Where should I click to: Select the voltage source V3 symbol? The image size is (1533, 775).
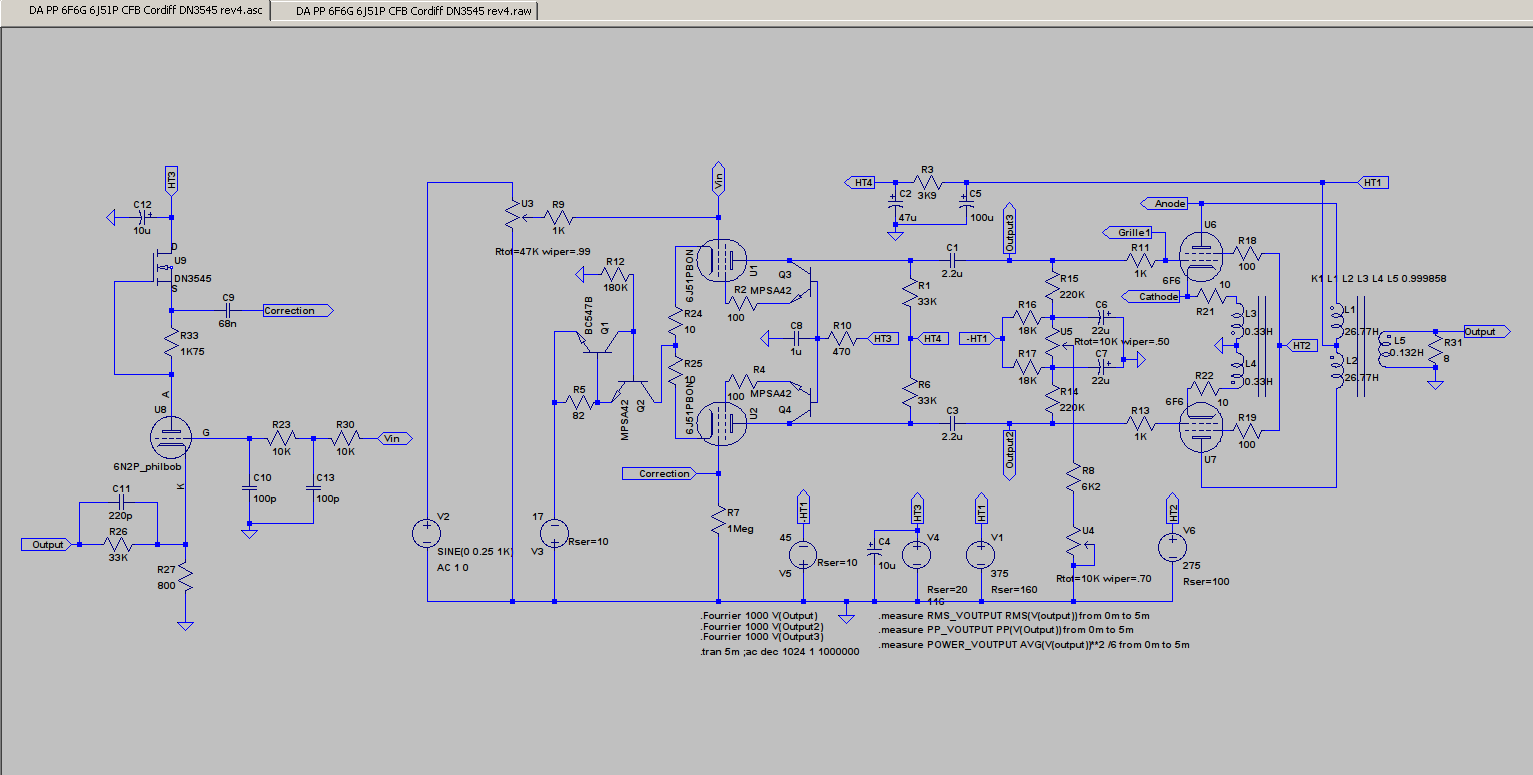(x=555, y=533)
